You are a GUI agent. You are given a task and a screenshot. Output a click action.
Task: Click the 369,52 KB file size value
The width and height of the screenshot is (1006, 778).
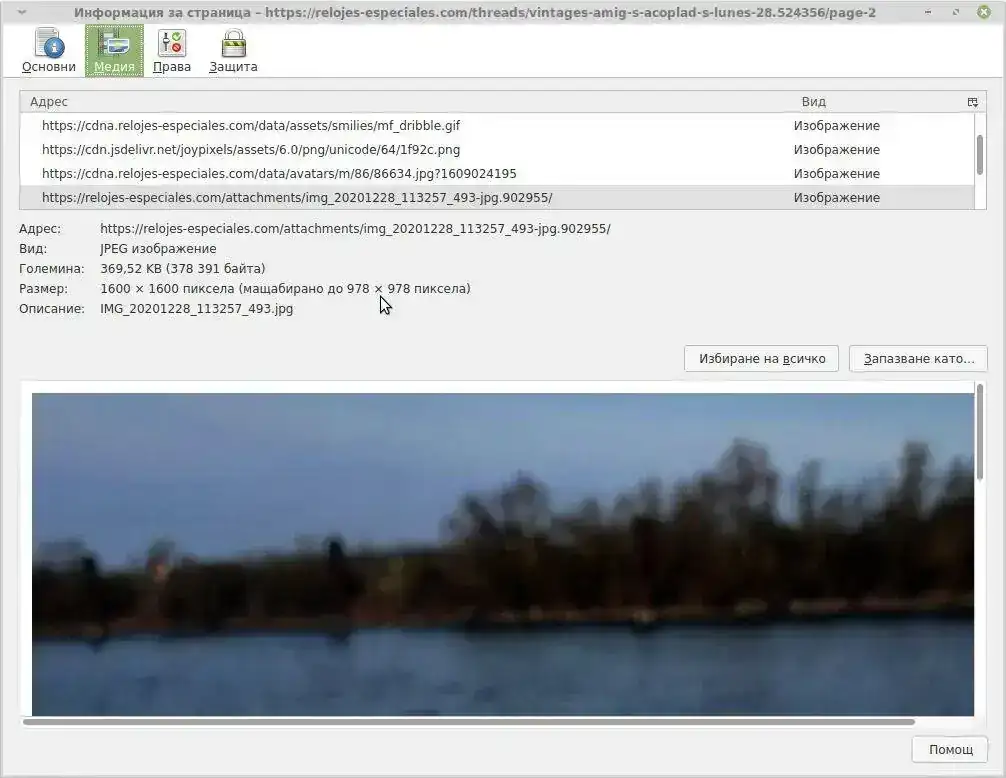click(182, 268)
